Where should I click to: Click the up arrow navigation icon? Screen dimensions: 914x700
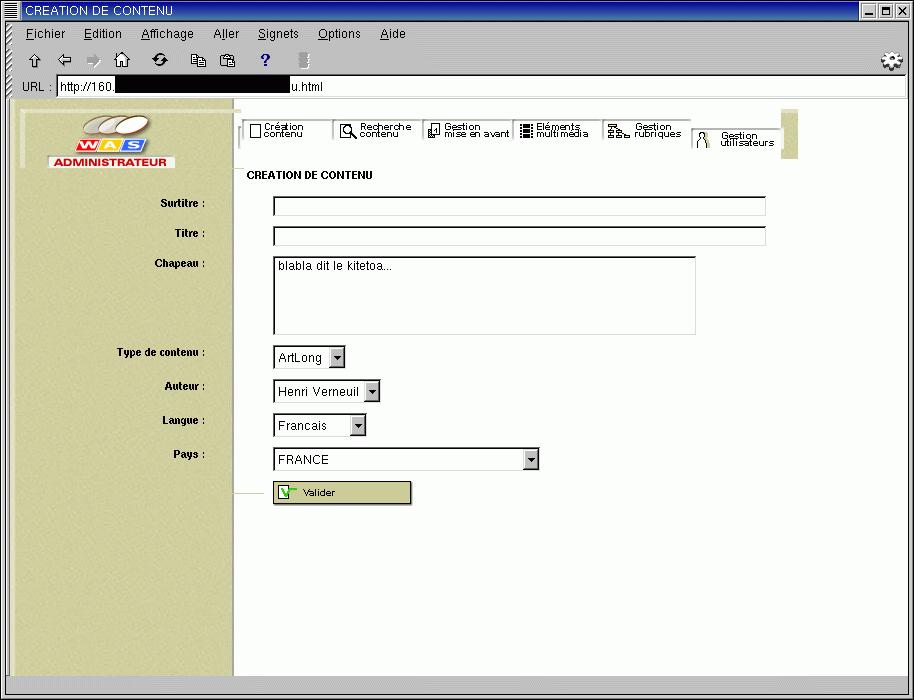[35, 61]
